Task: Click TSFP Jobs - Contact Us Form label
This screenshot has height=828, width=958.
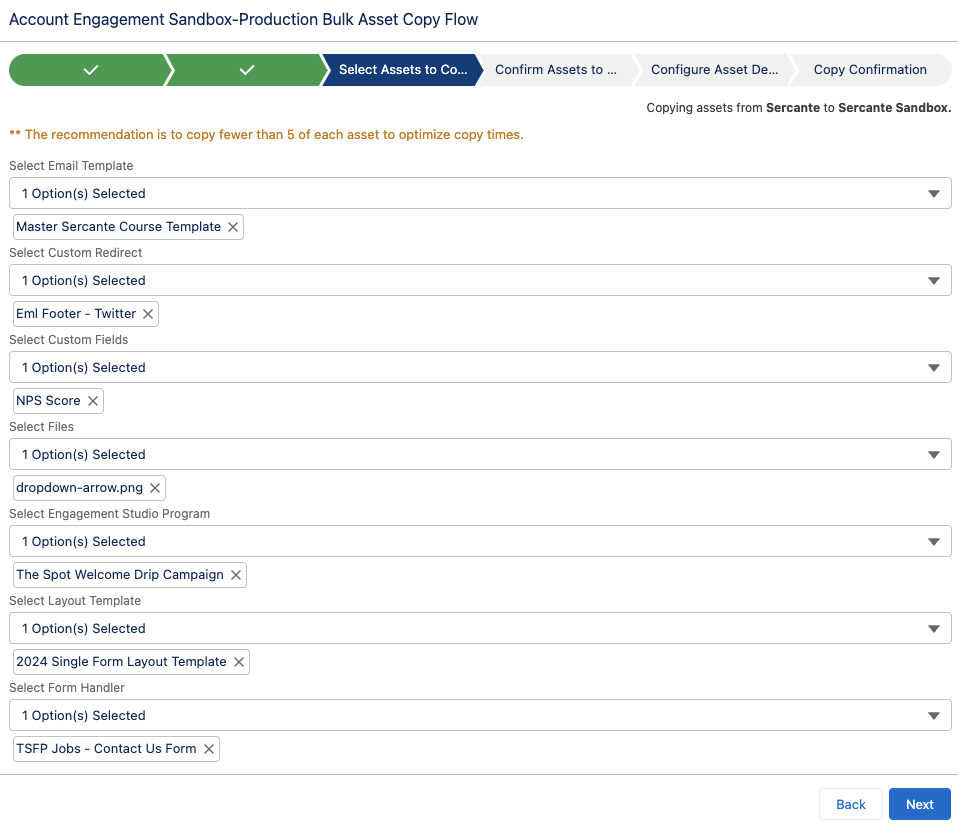Action: pos(106,749)
